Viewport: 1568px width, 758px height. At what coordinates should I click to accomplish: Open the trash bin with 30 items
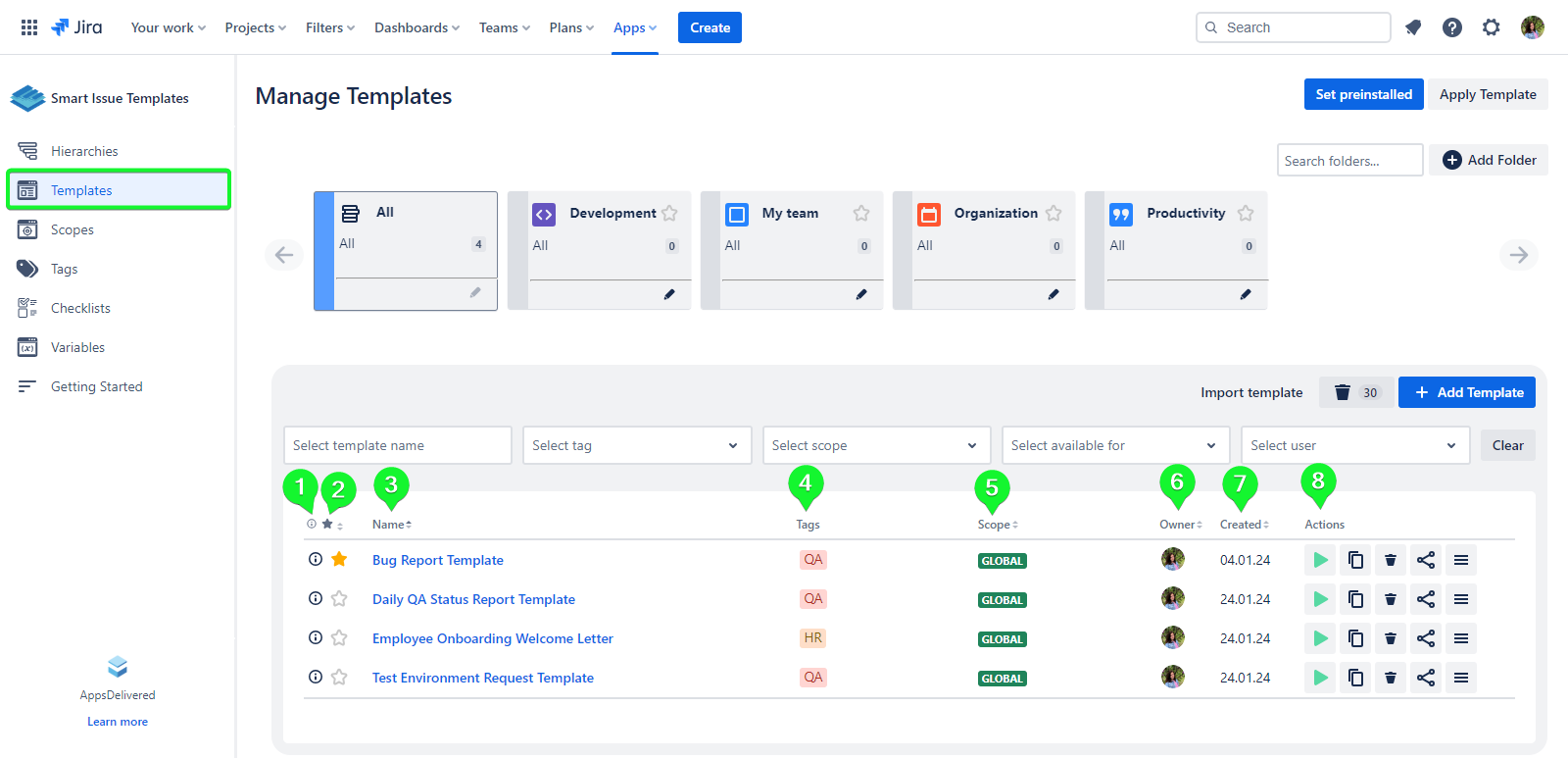[1356, 392]
